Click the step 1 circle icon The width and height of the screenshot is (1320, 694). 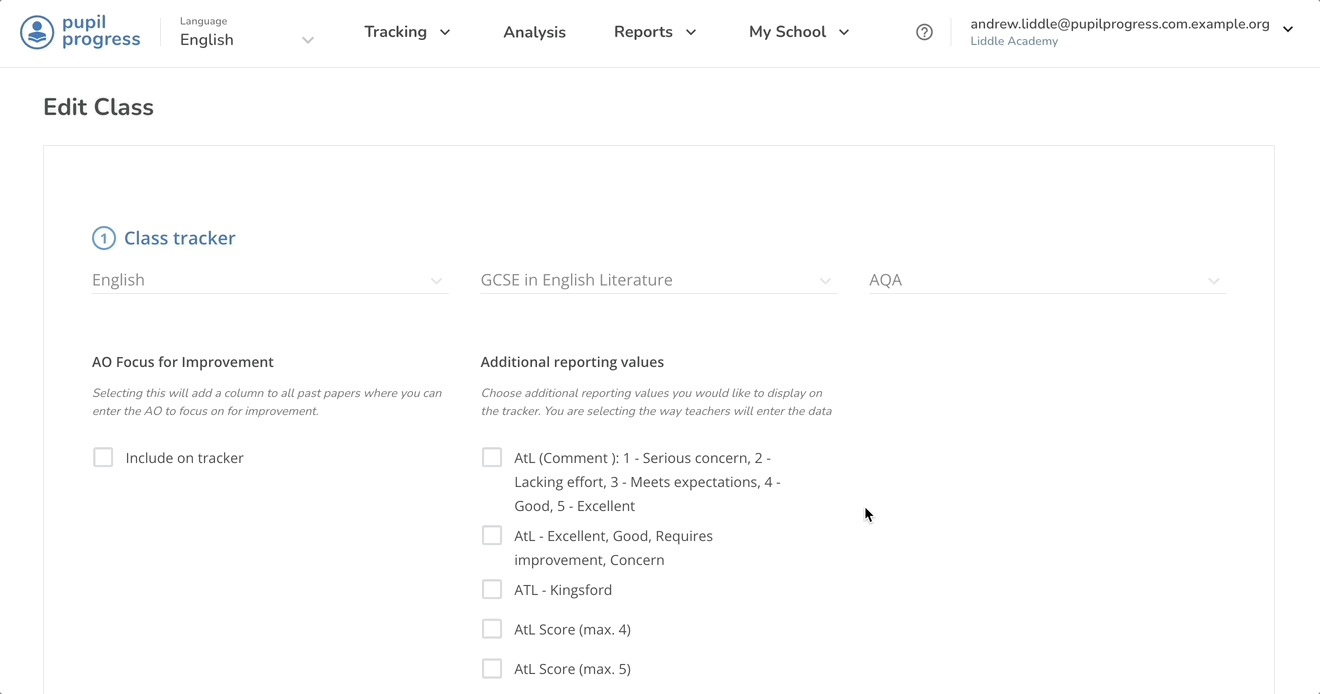coord(104,238)
